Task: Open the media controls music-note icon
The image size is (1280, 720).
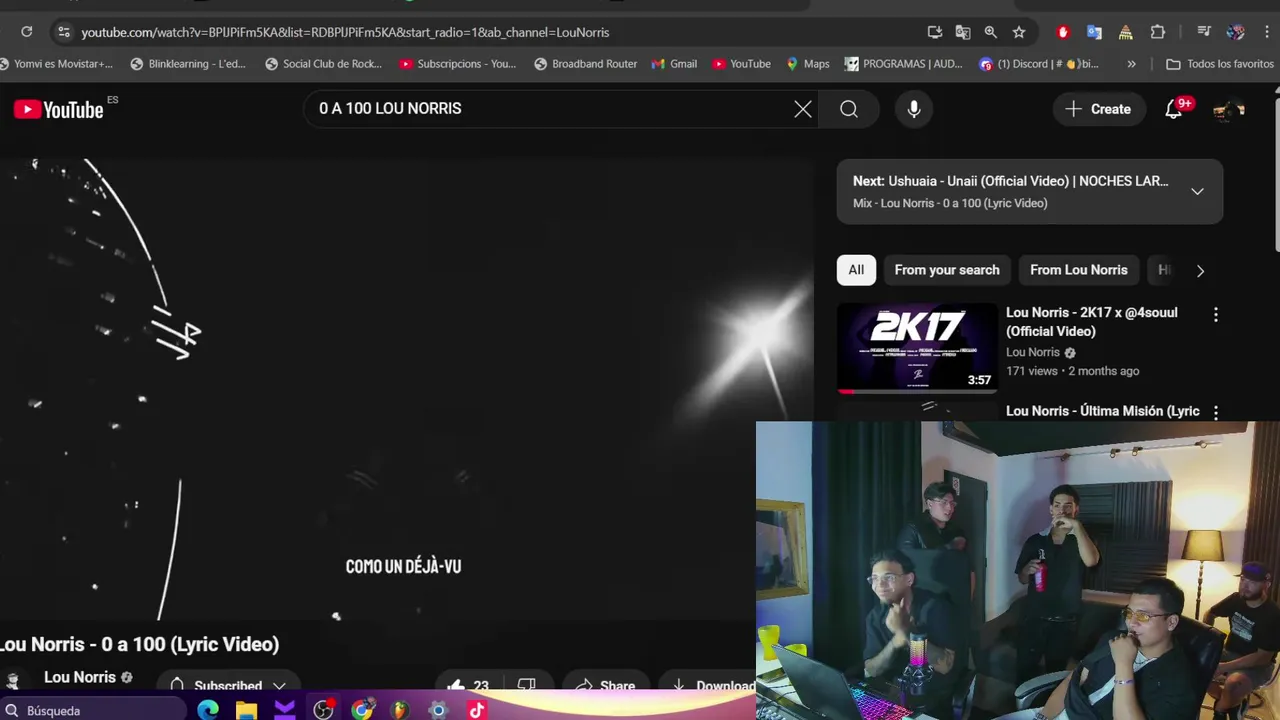Action: click(1204, 32)
